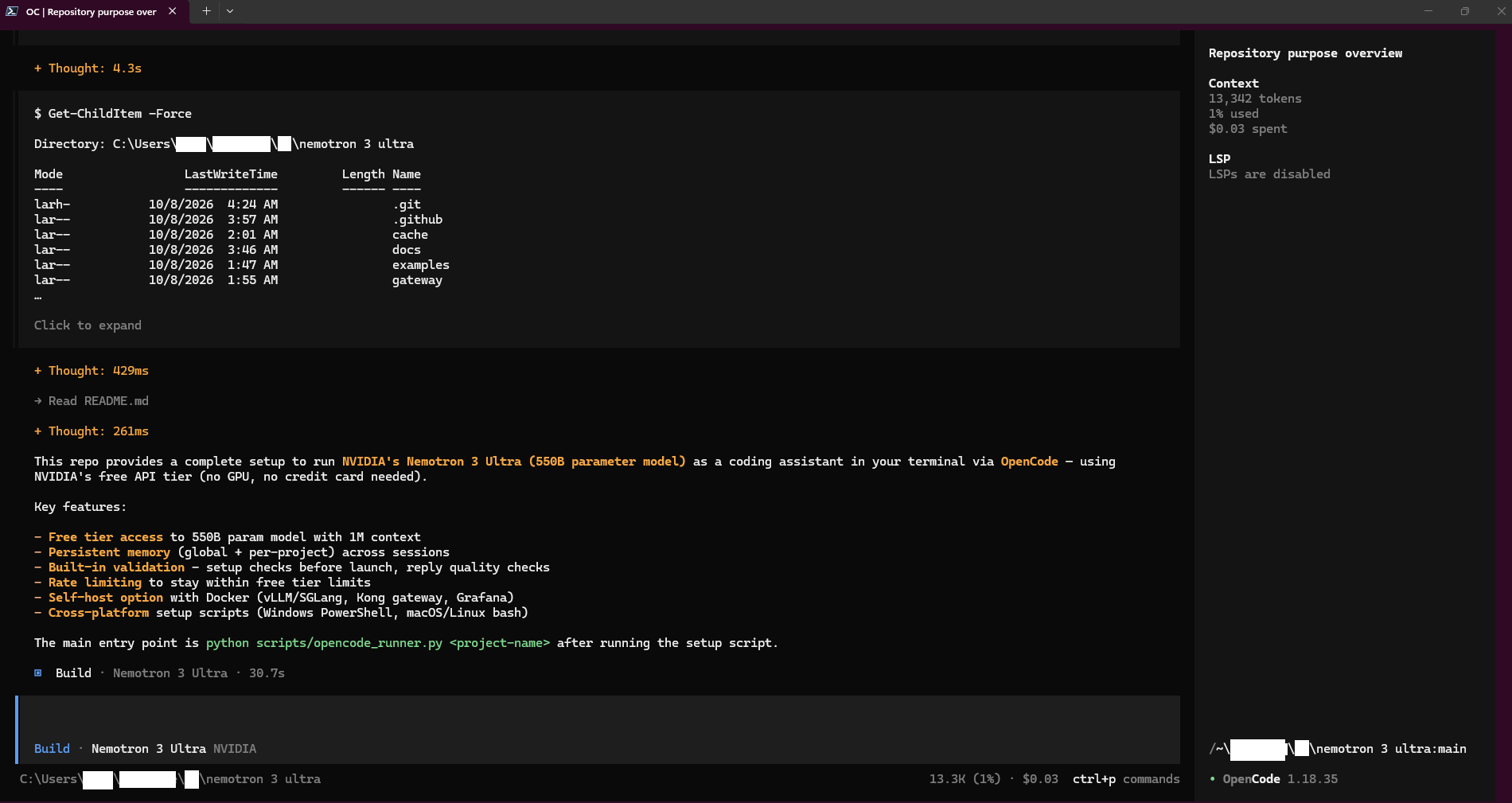The width and height of the screenshot is (1512, 803).
Task: Change model 'Nemotron 3 Ultra' in the prompt
Action: click(148, 749)
